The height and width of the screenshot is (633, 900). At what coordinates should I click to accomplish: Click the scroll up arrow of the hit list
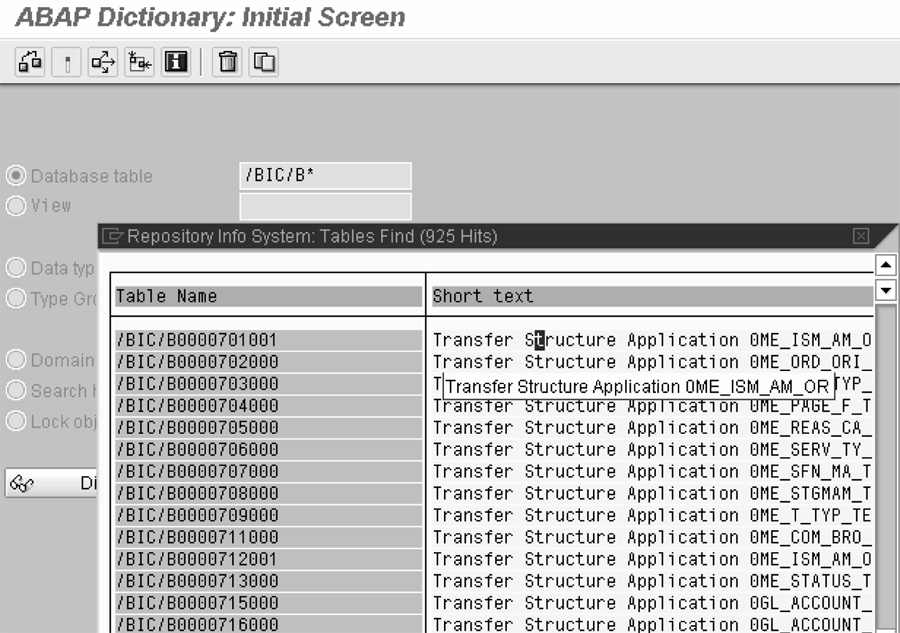pyautogui.click(x=886, y=265)
